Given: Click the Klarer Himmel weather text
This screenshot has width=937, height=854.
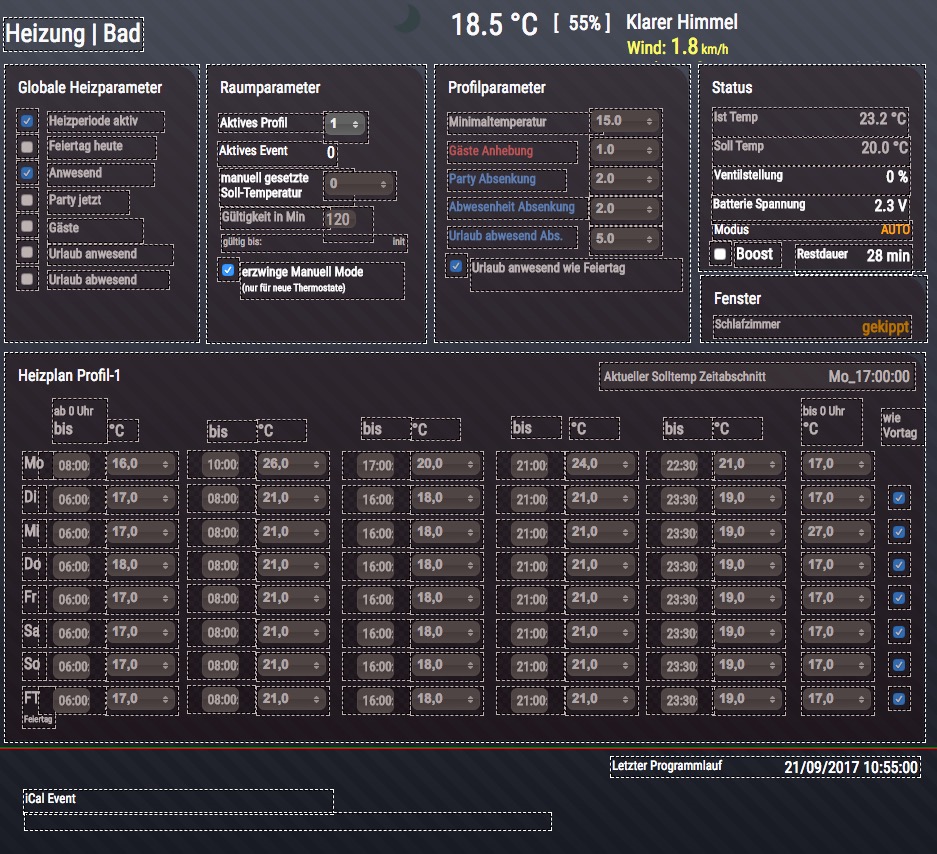Looking at the screenshot, I should pyautogui.click(x=682, y=22).
